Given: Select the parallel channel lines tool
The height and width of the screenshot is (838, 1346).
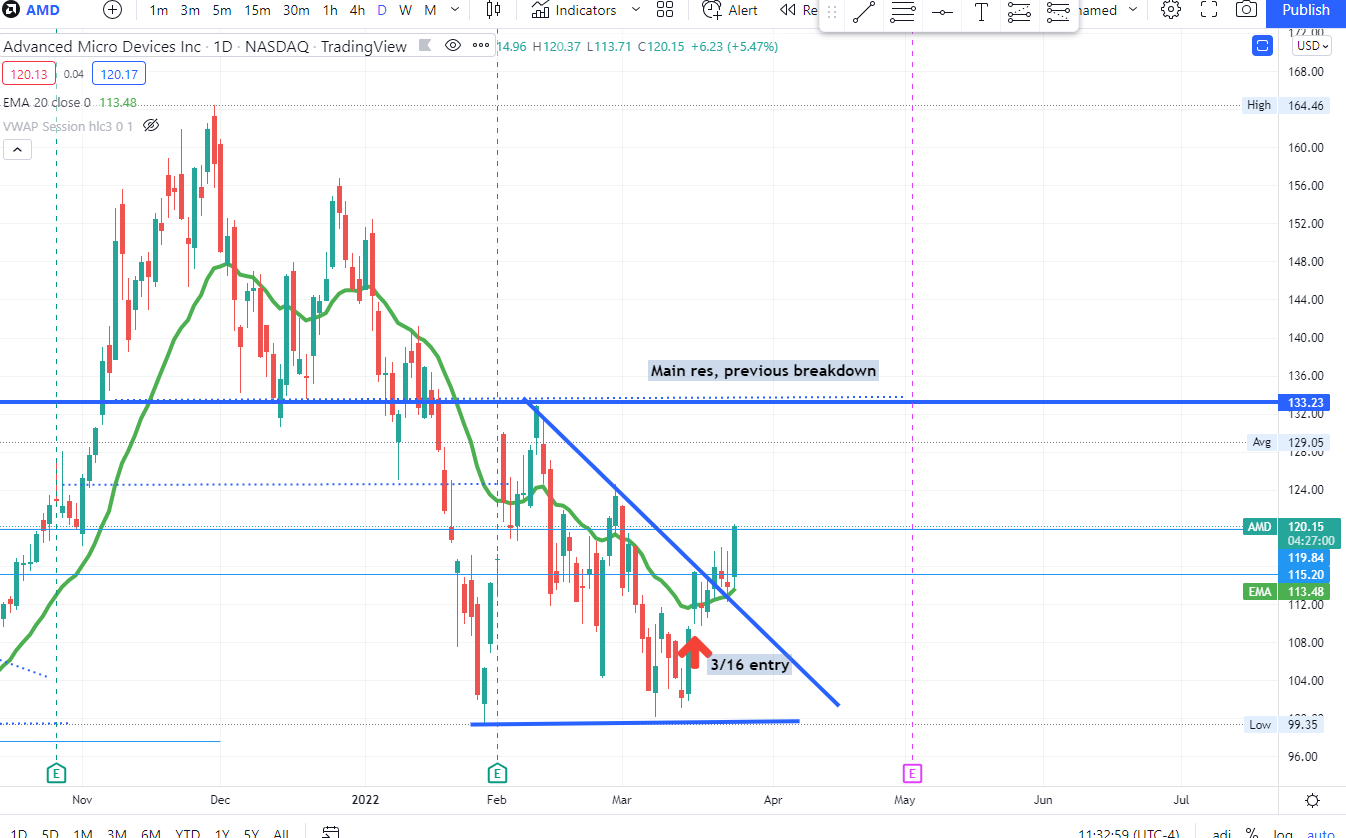Looking at the screenshot, I should (x=903, y=13).
